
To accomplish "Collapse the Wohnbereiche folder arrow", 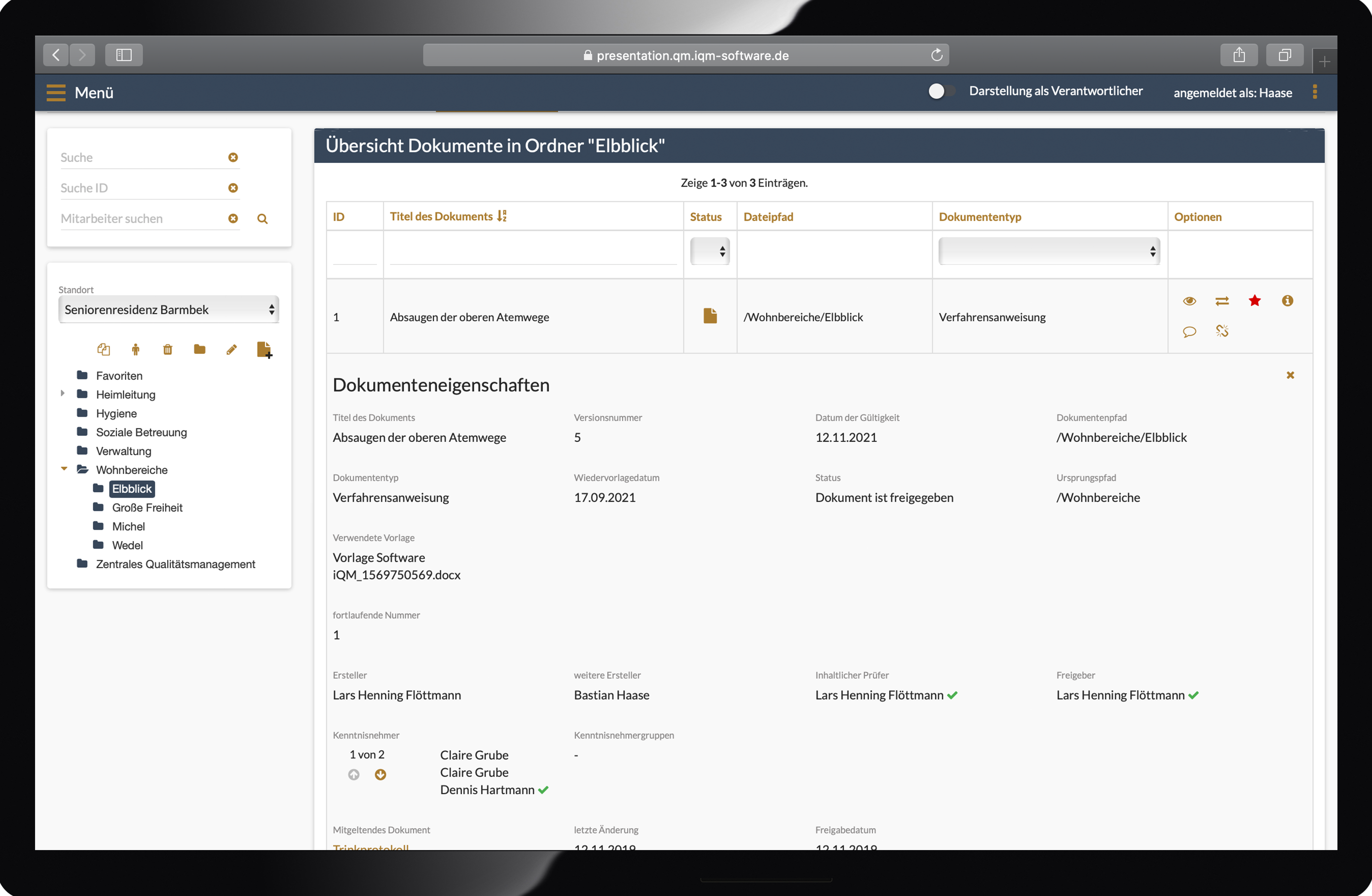I will (x=64, y=469).
